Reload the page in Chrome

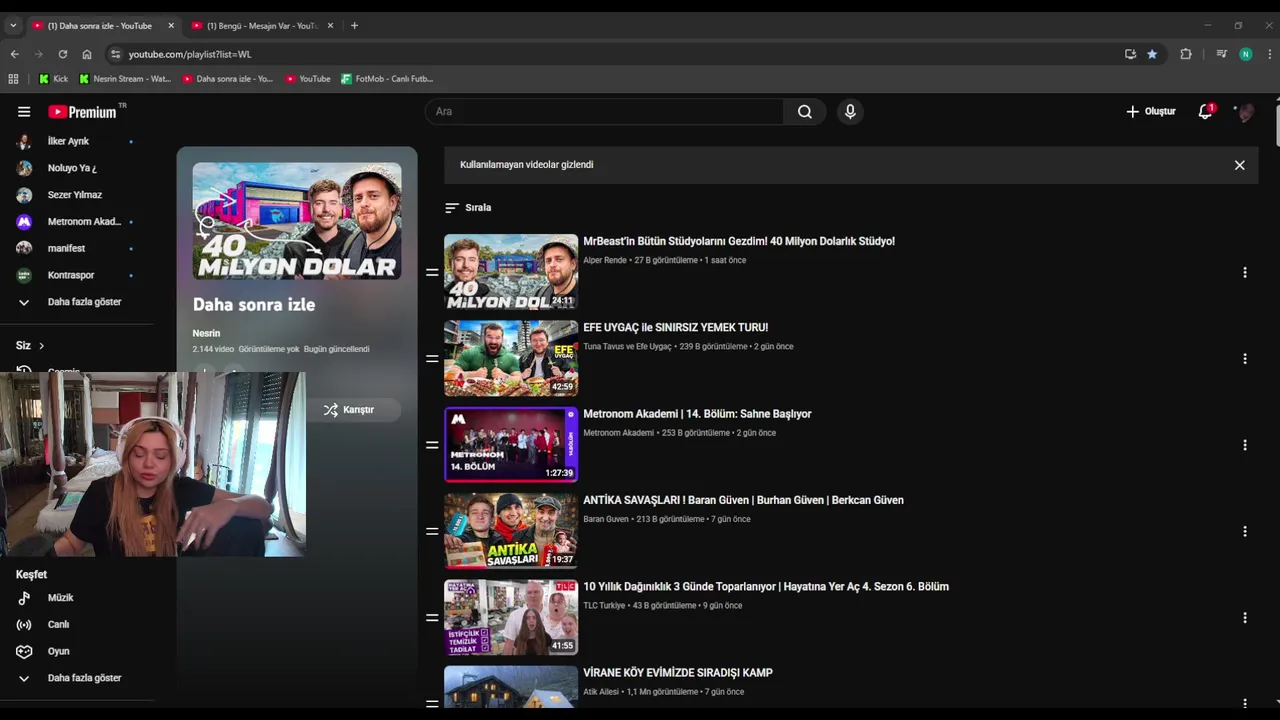(63, 54)
